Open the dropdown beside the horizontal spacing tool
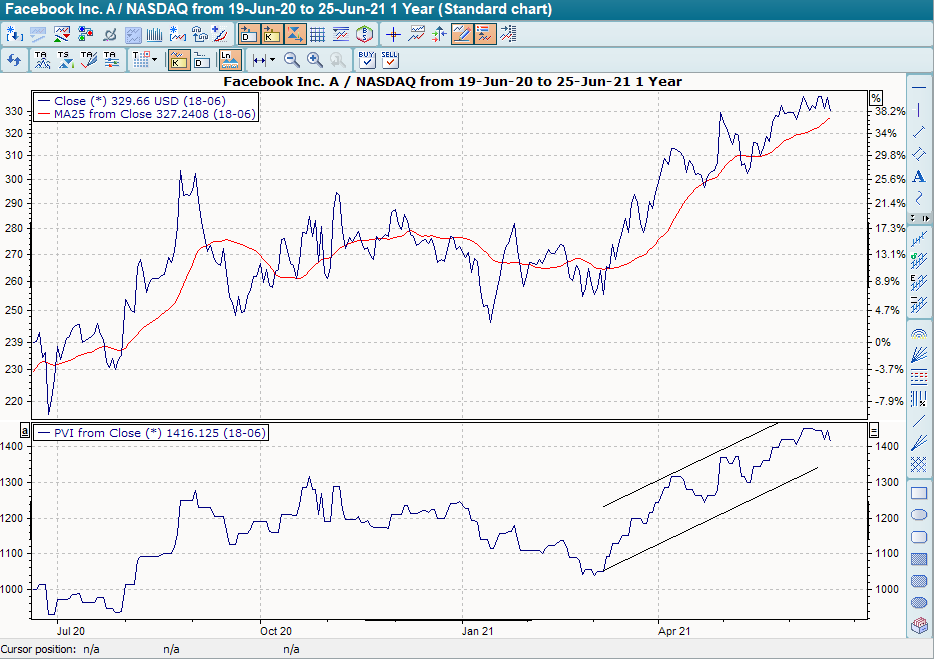This screenshot has width=934, height=659. point(271,59)
